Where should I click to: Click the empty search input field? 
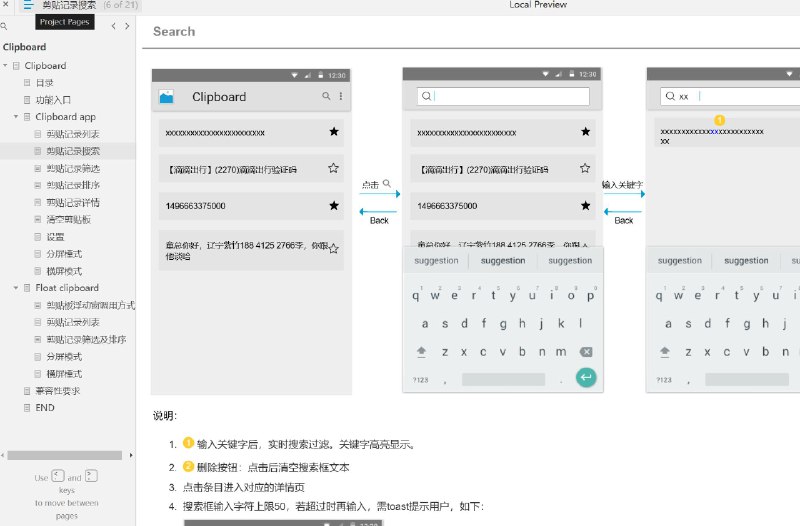click(503, 96)
